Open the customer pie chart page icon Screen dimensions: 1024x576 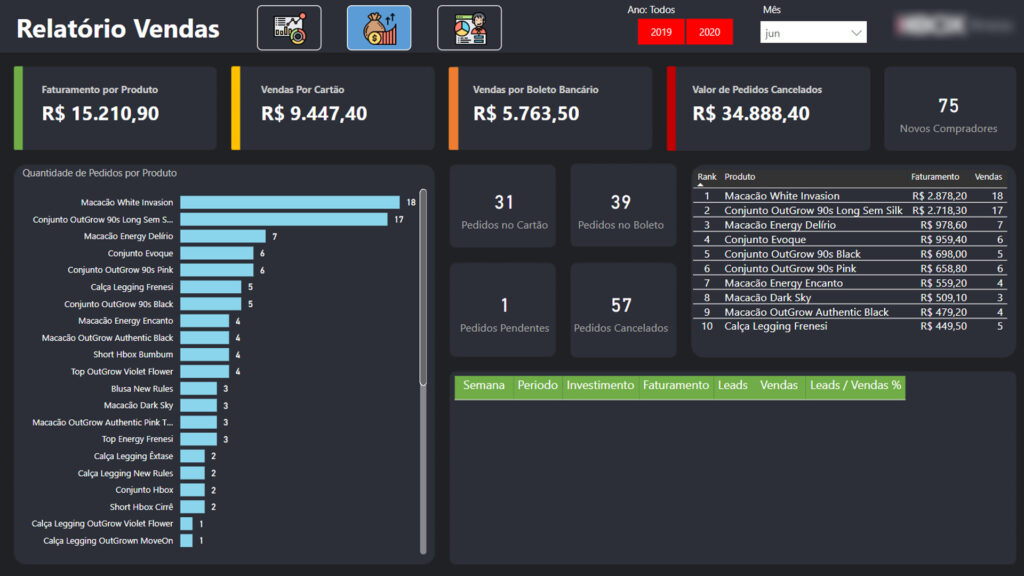click(x=469, y=28)
